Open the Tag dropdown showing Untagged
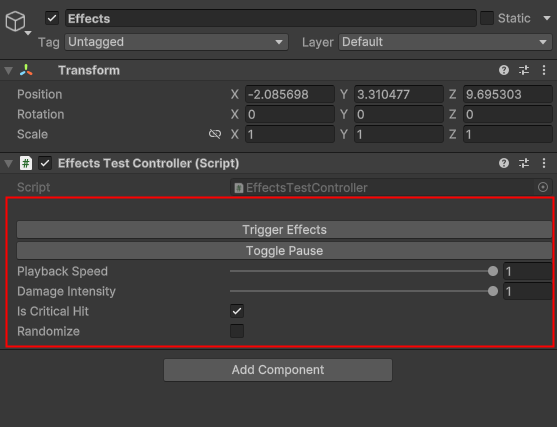The image size is (557, 427). [176, 42]
